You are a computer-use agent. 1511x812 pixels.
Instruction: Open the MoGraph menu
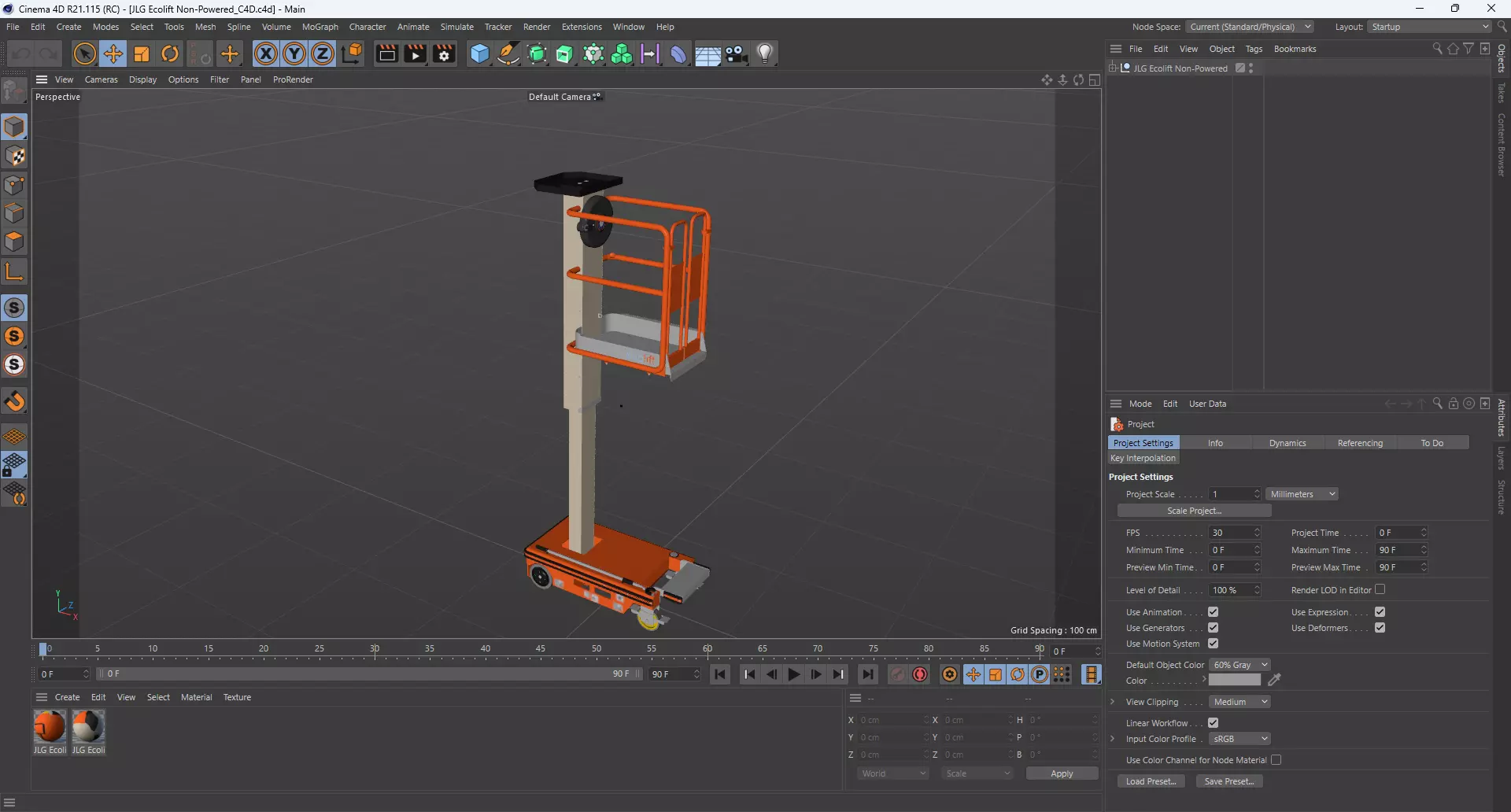pos(320,27)
